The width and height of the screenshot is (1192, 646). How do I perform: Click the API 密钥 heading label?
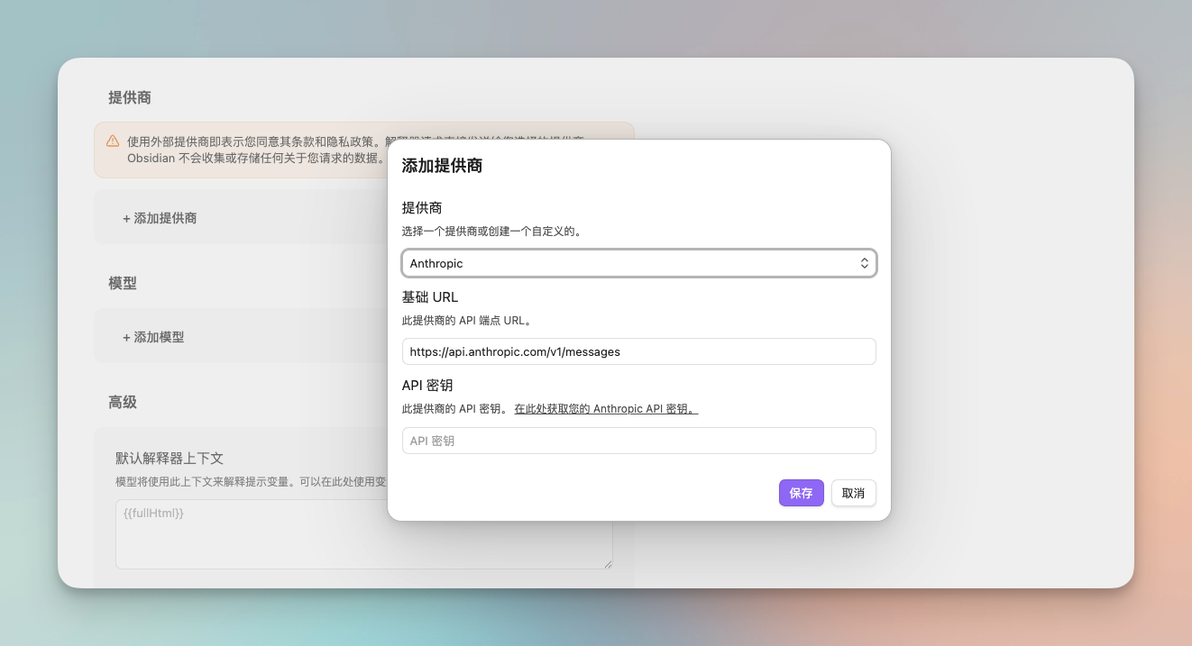[x=426, y=385]
